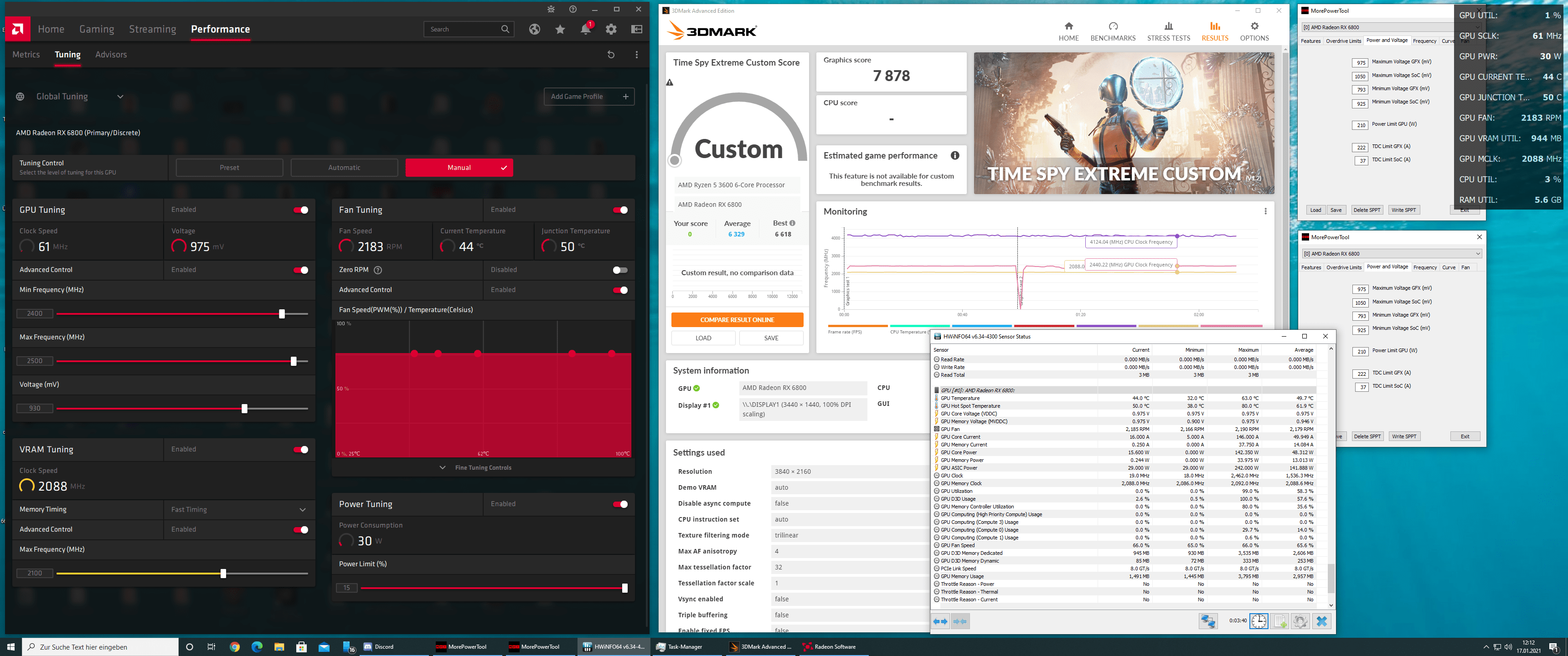Adjust GPU Voltage slider handle
Screen dimensions: 1568x656
coord(244,409)
